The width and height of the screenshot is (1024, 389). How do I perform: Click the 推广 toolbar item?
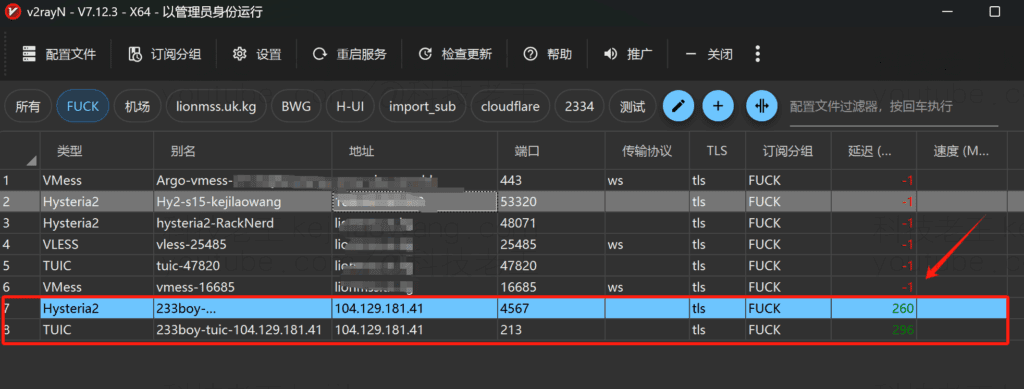[628, 54]
